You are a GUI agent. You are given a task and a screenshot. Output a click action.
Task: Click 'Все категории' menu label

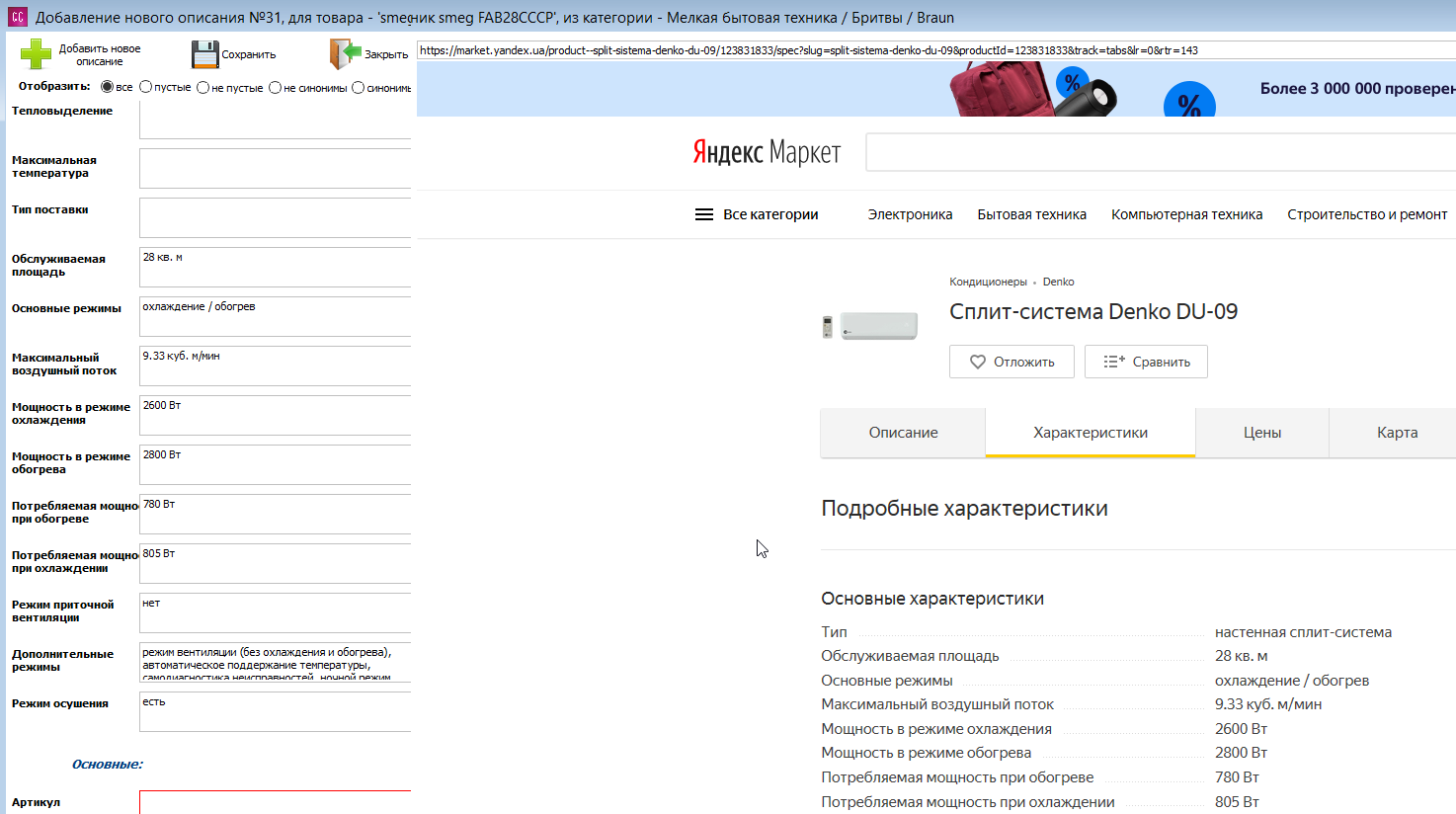click(770, 214)
